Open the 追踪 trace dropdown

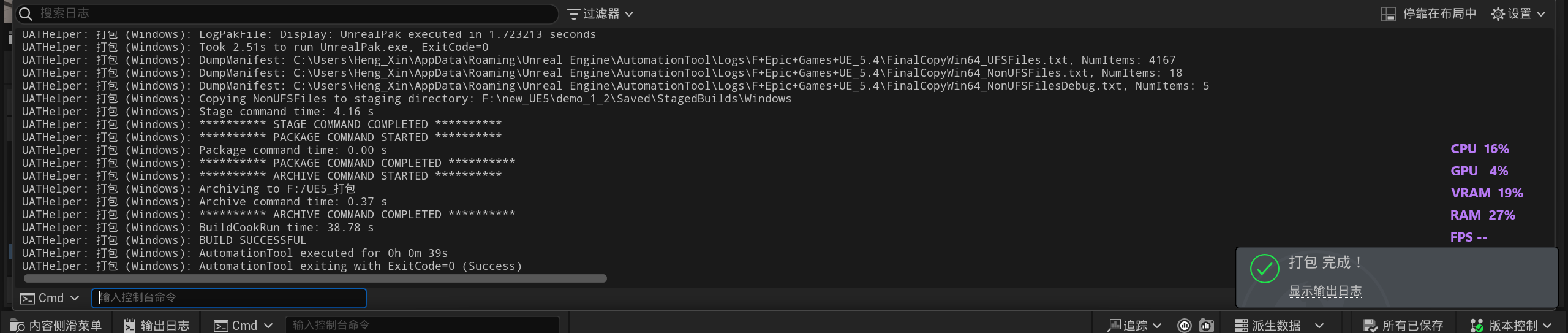tap(1134, 326)
